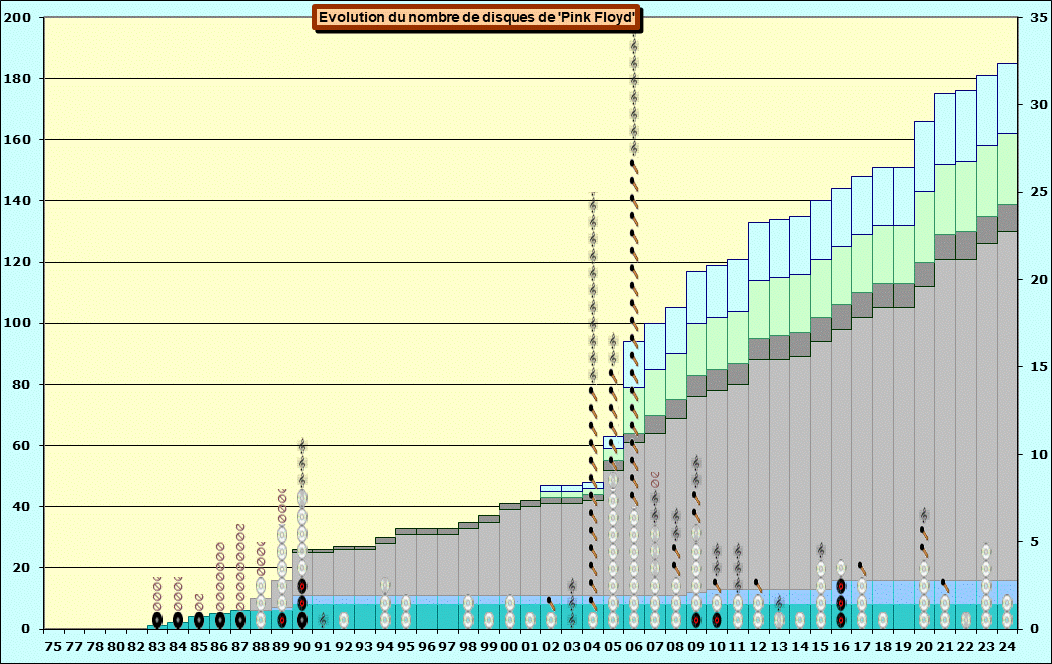Select the left axis value '40'

tap(21, 506)
